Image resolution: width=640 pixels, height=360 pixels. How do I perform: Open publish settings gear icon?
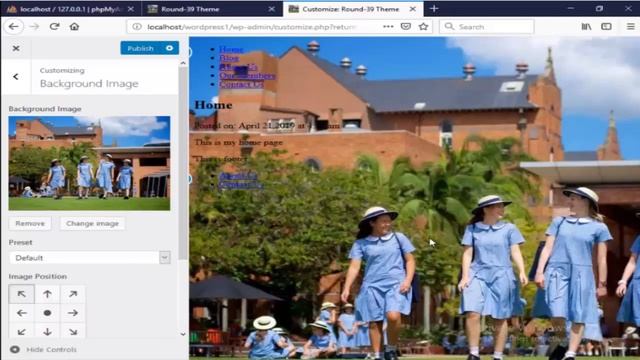[x=169, y=48]
